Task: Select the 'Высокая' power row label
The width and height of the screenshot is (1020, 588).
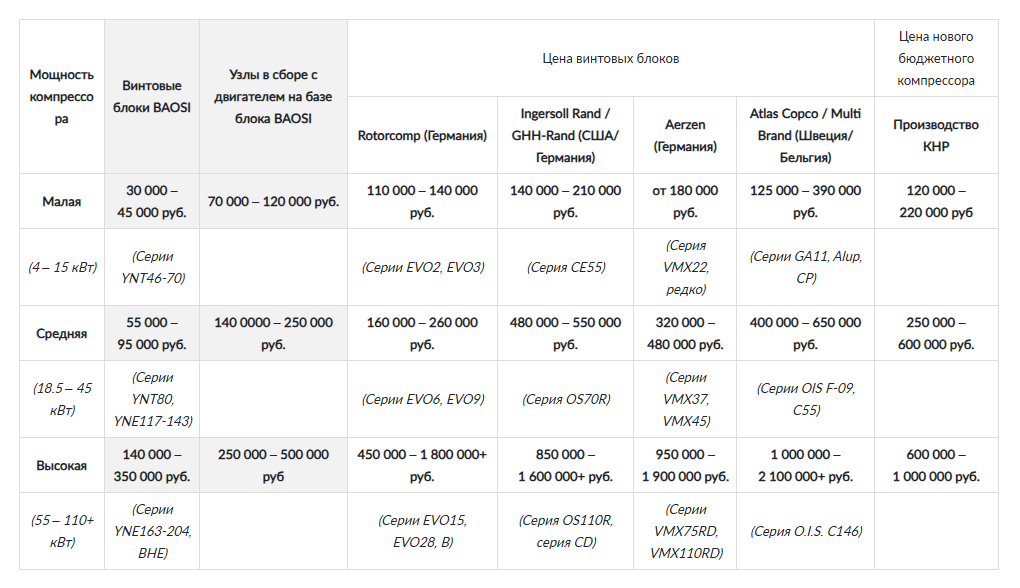Action: (62, 466)
